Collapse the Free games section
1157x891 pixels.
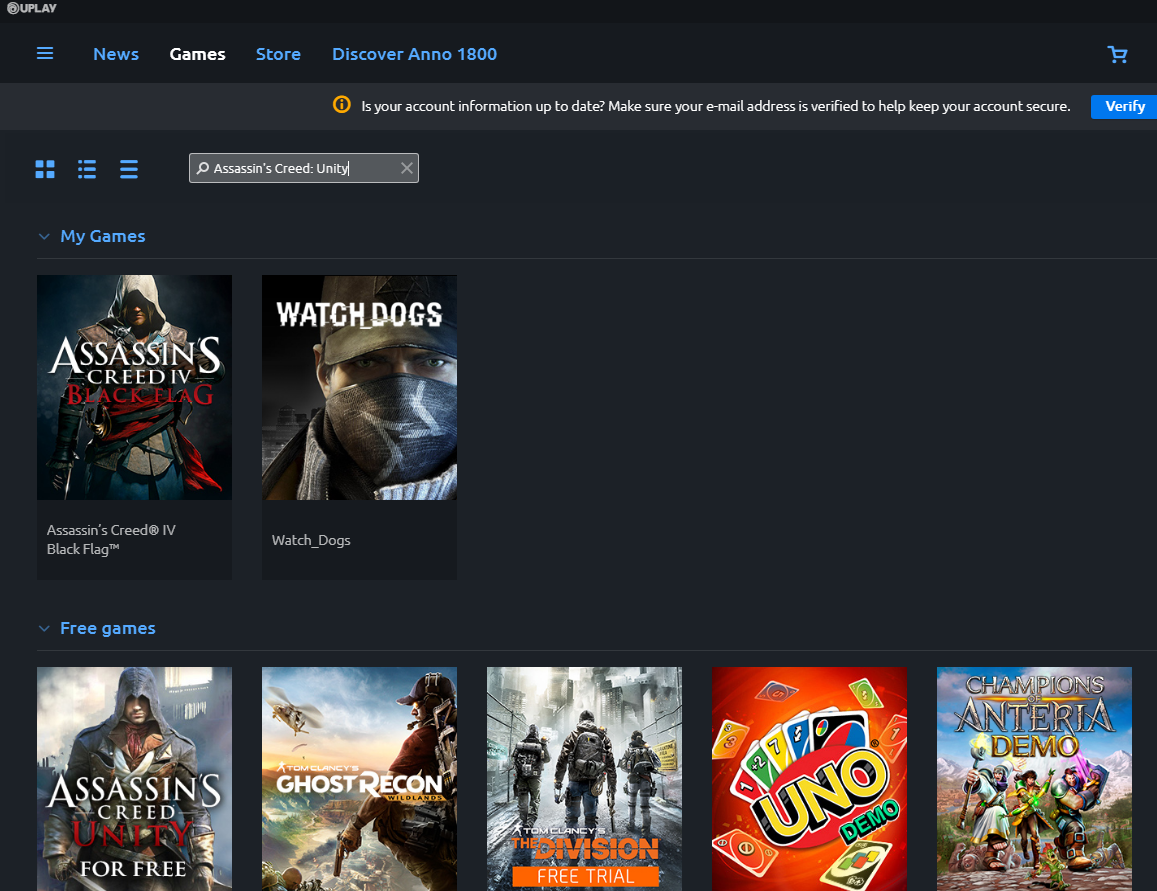[x=44, y=629]
